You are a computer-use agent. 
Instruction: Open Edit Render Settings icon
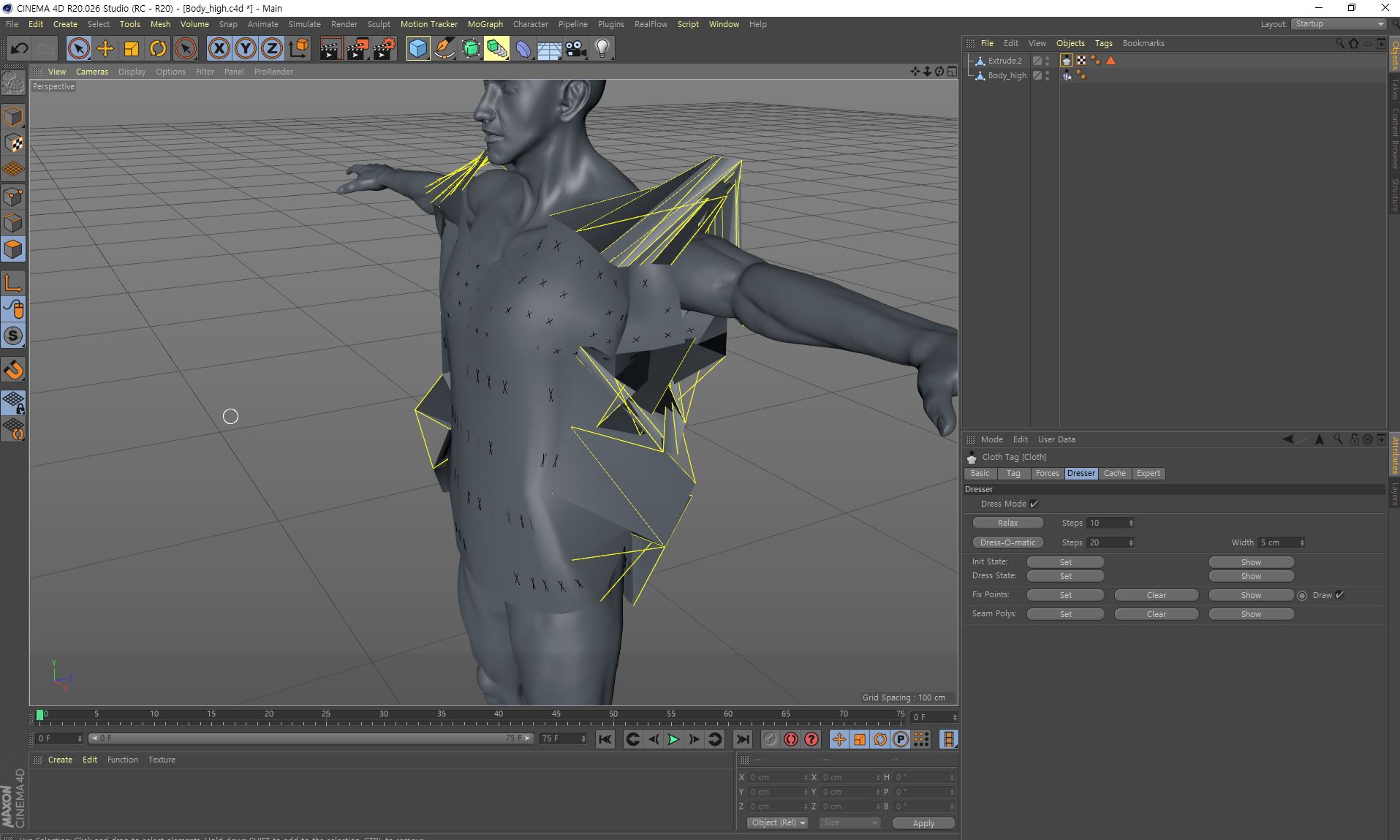385,49
